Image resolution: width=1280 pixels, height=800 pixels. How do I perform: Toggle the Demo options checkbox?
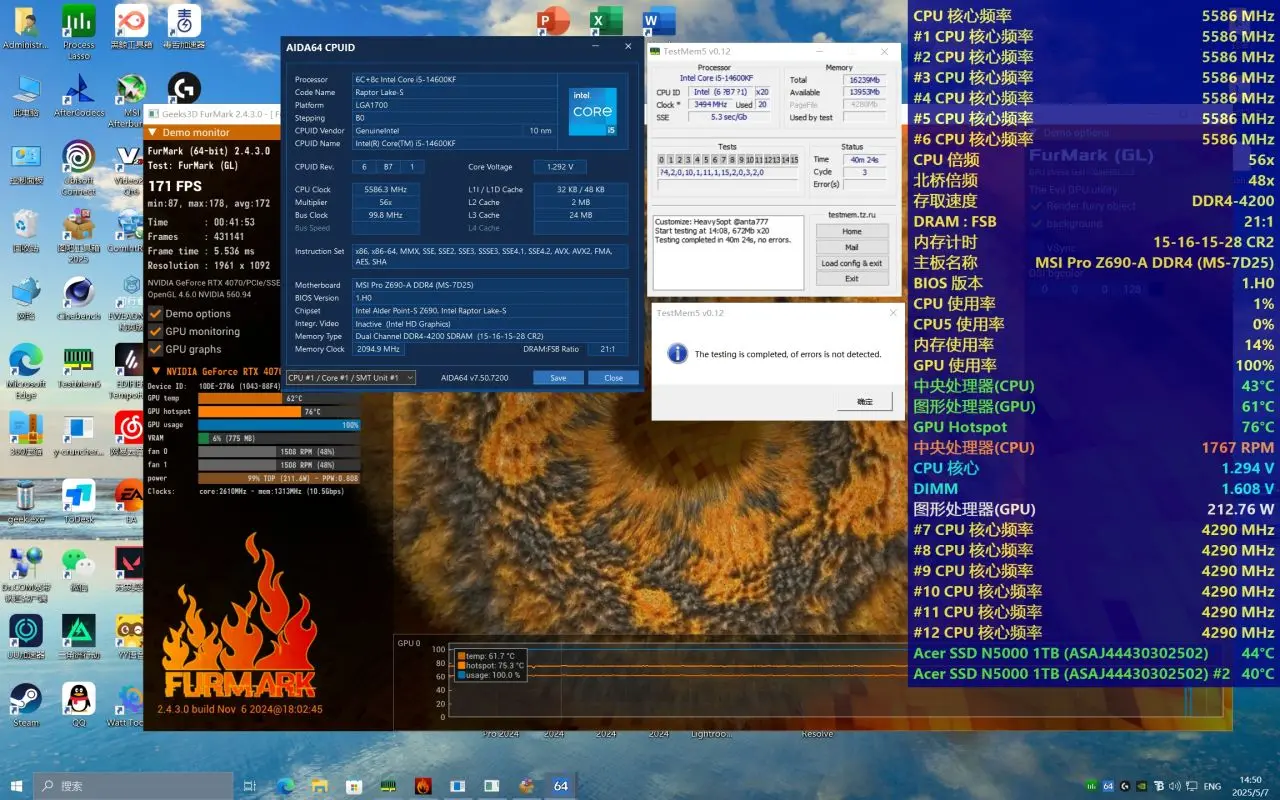[155, 313]
